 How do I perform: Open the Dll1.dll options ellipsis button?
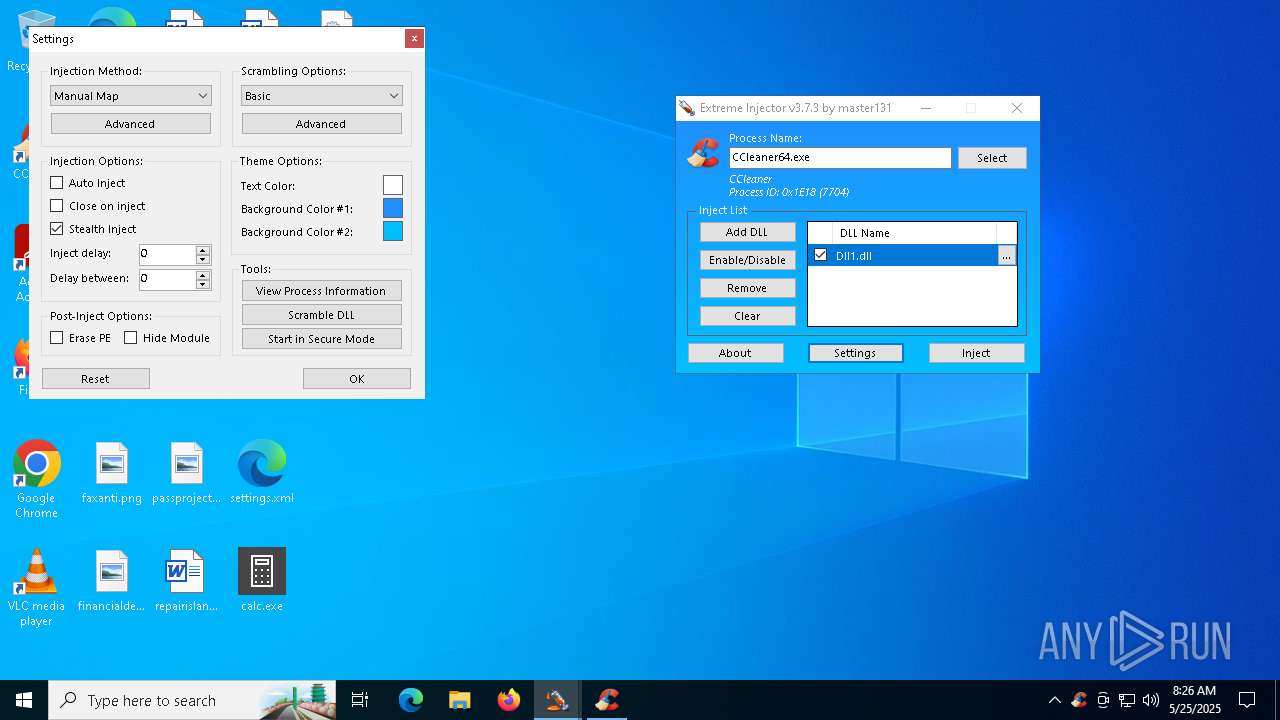(1007, 256)
